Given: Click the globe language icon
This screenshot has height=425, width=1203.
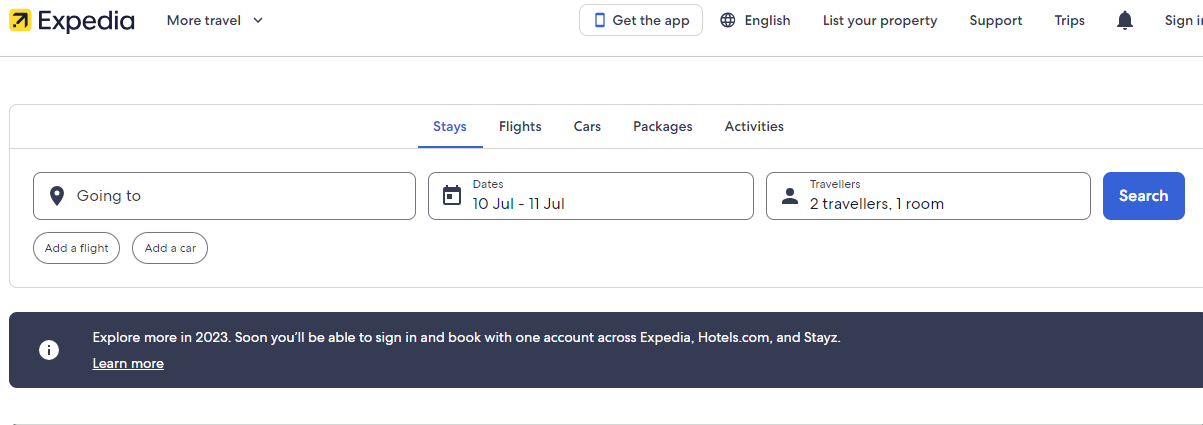Looking at the screenshot, I should (x=728, y=20).
